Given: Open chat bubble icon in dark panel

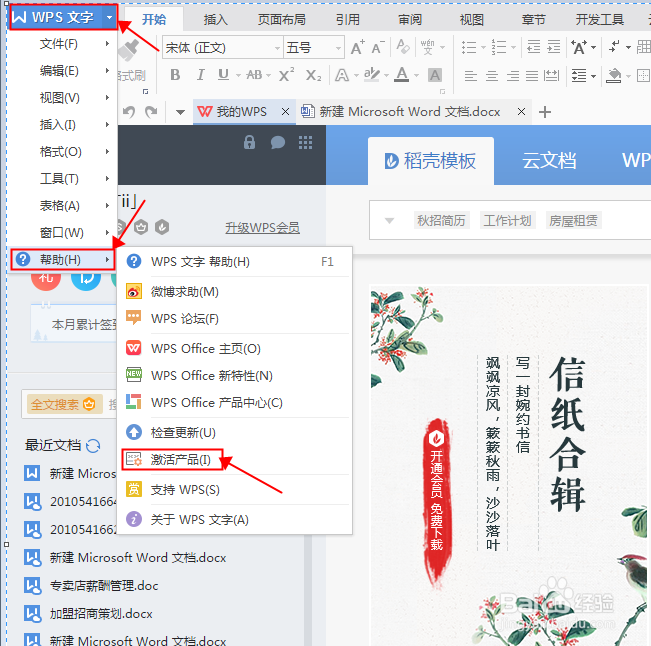Looking at the screenshot, I should [x=277, y=142].
